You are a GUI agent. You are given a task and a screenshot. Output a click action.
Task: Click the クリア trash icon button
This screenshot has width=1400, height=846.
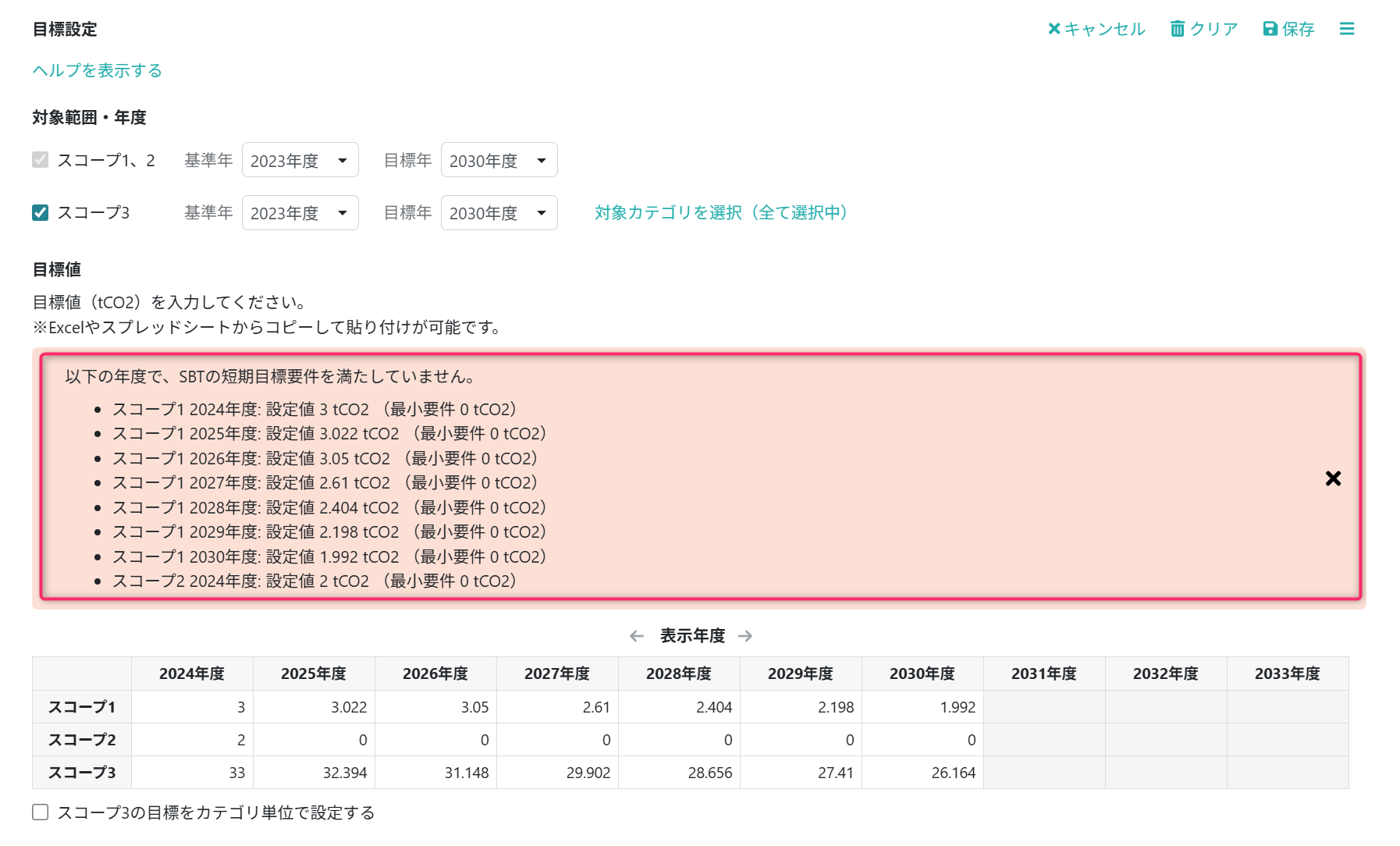pos(1203,29)
